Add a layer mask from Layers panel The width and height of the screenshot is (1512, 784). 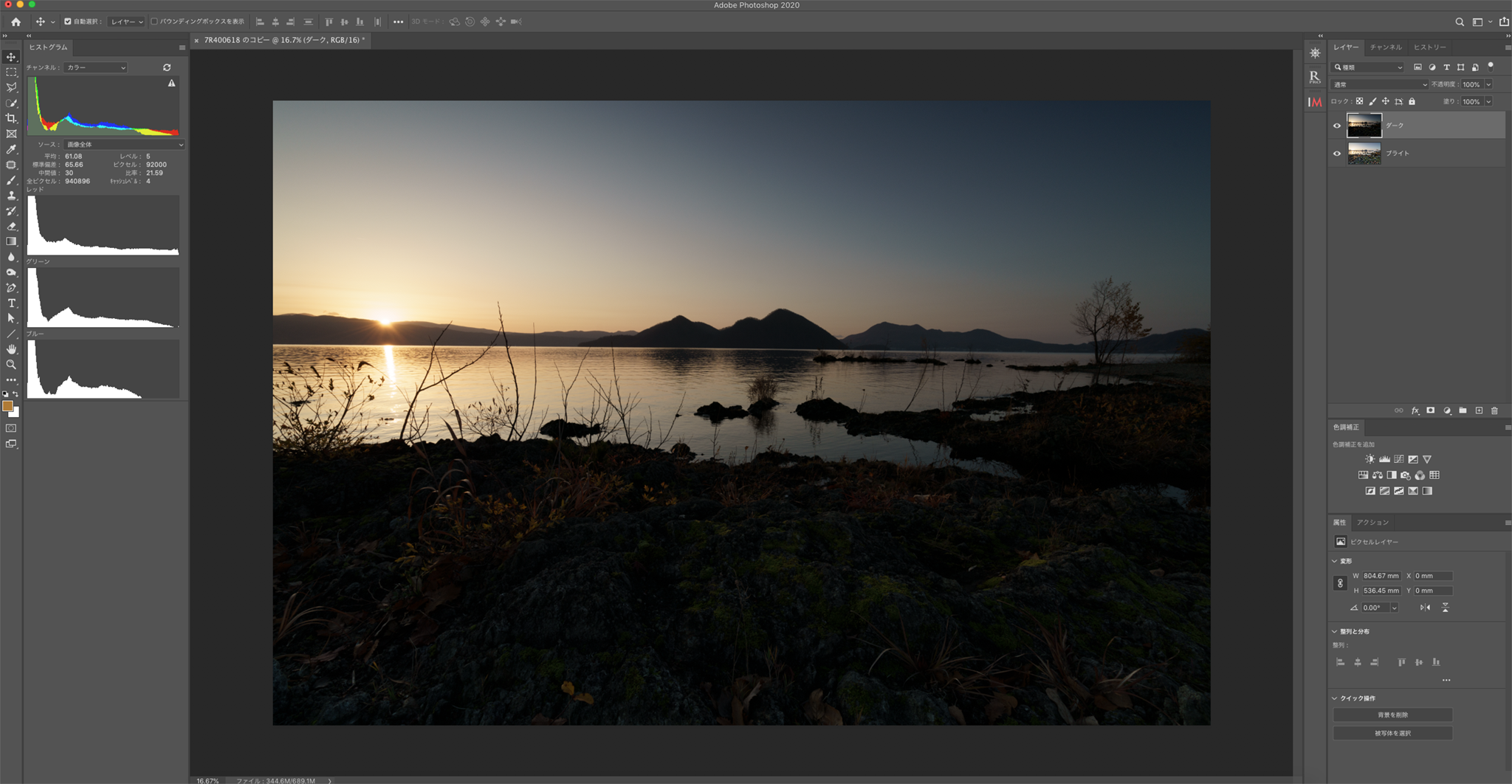pyautogui.click(x=1431, y=410)
